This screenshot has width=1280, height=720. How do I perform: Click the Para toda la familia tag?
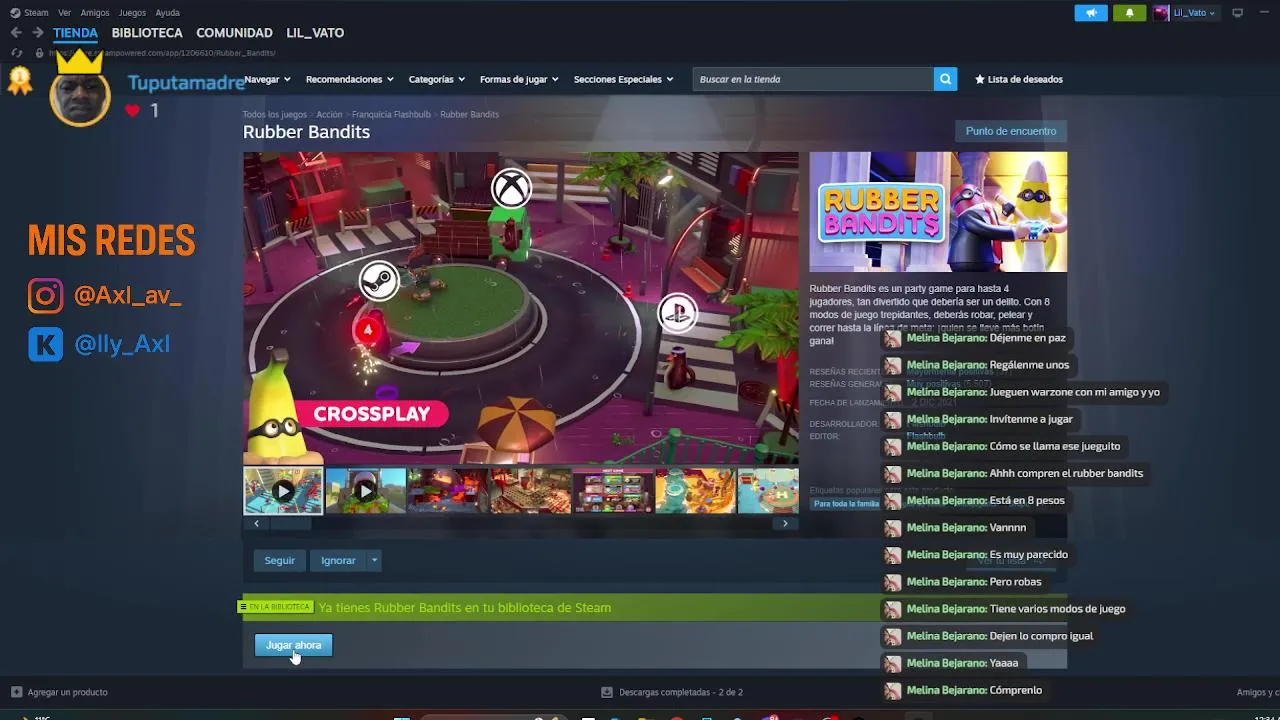tap(846, 504)
